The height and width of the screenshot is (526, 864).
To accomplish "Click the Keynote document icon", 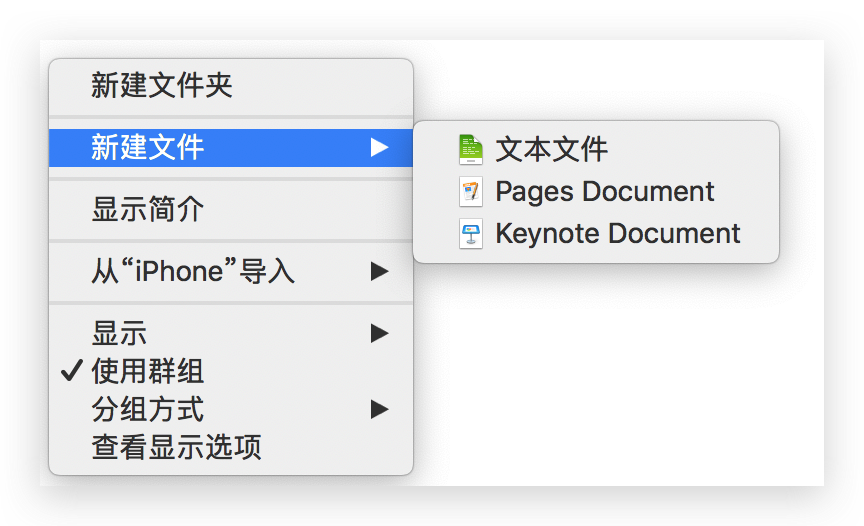I will [471, 234].
